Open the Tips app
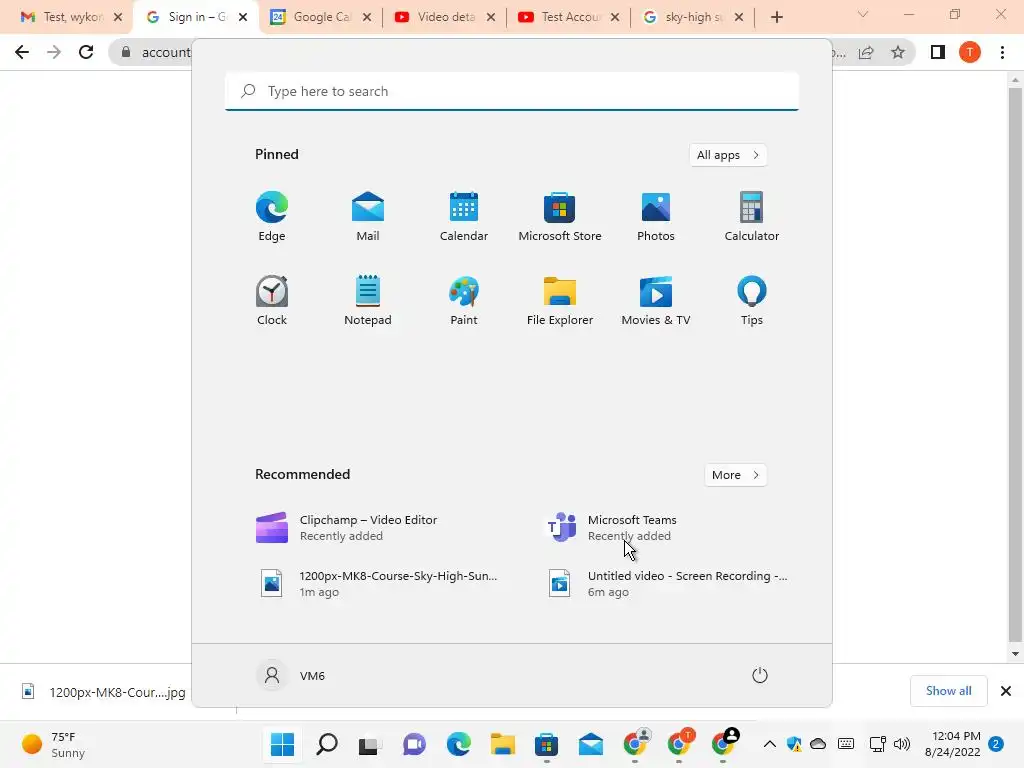Screen dimensions: 1024x768 click(752, 300)
